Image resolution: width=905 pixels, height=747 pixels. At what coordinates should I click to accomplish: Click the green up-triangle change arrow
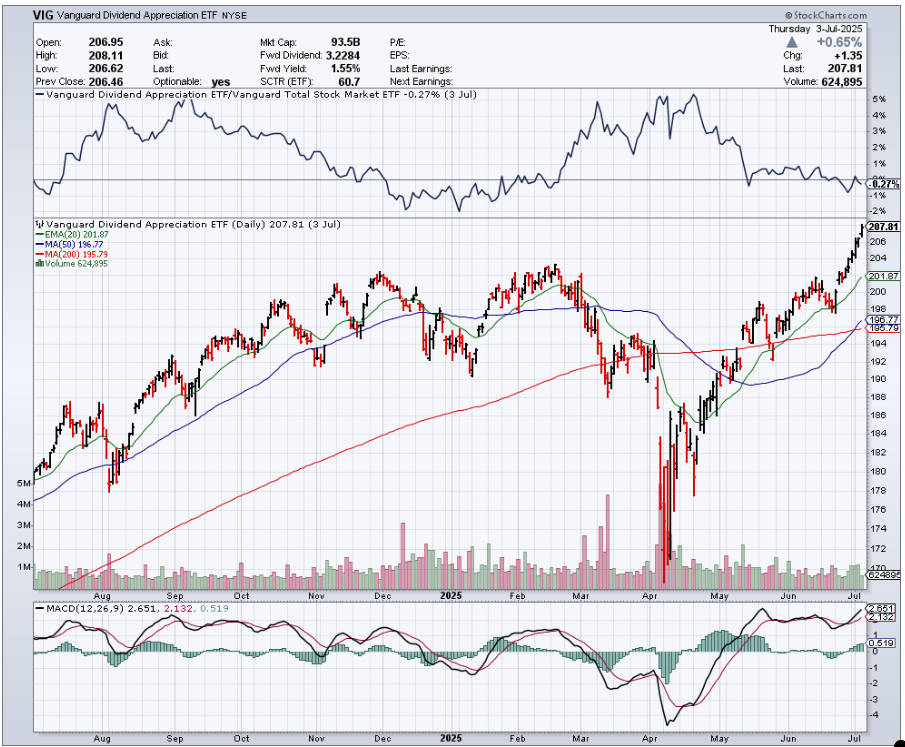click(792, 42)
